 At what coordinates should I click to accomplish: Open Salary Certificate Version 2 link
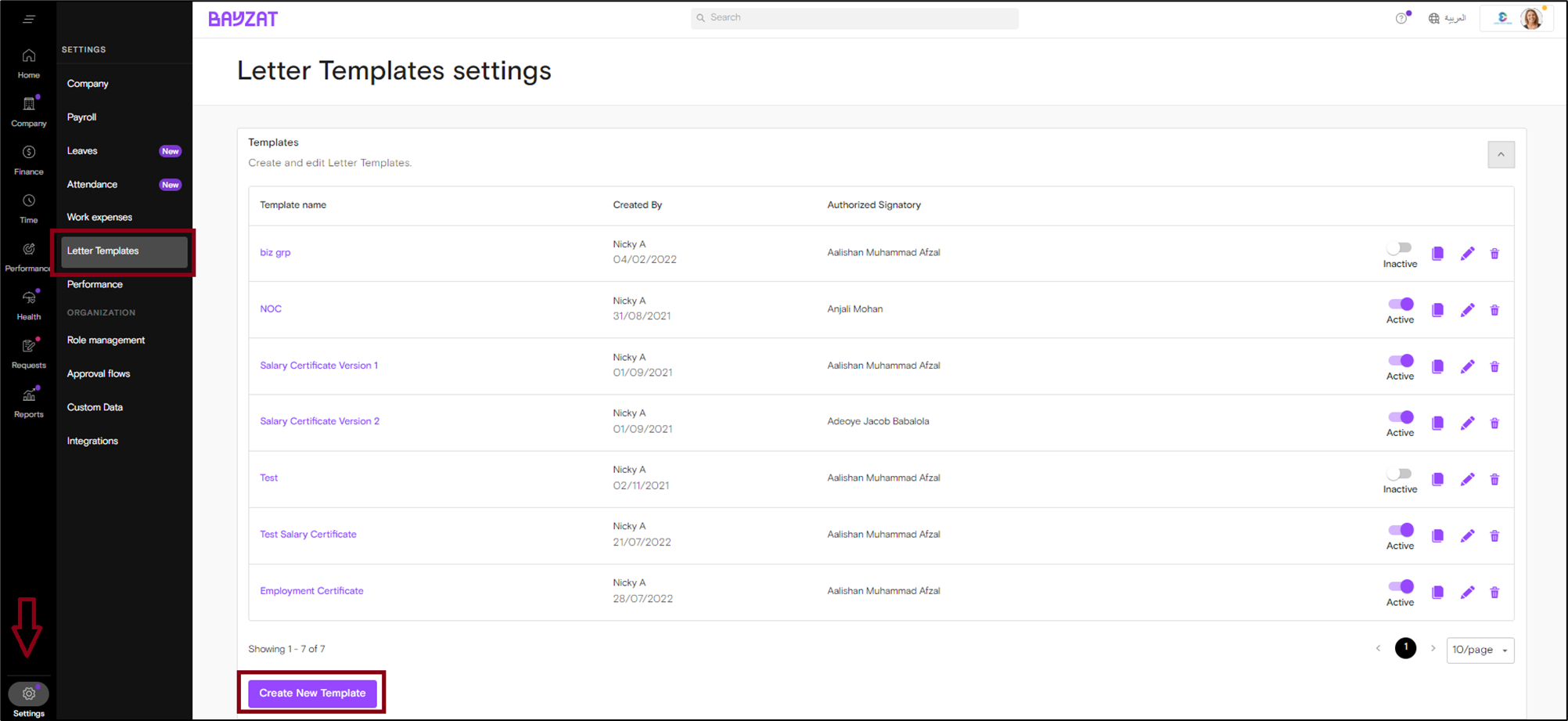pyautogui.click(x=319, y=421)
